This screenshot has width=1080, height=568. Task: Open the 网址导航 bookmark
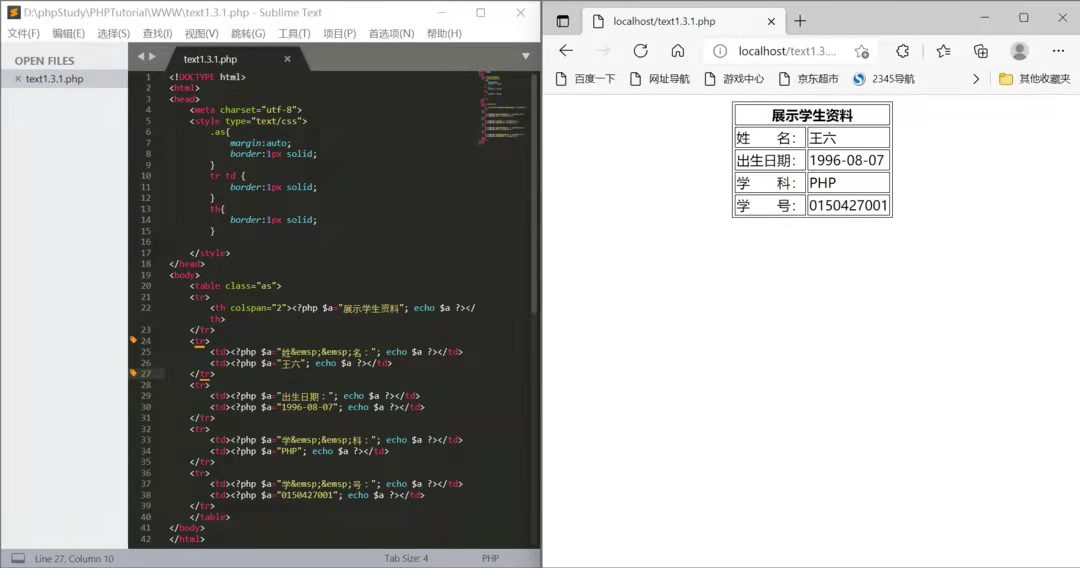click(660, 79)
